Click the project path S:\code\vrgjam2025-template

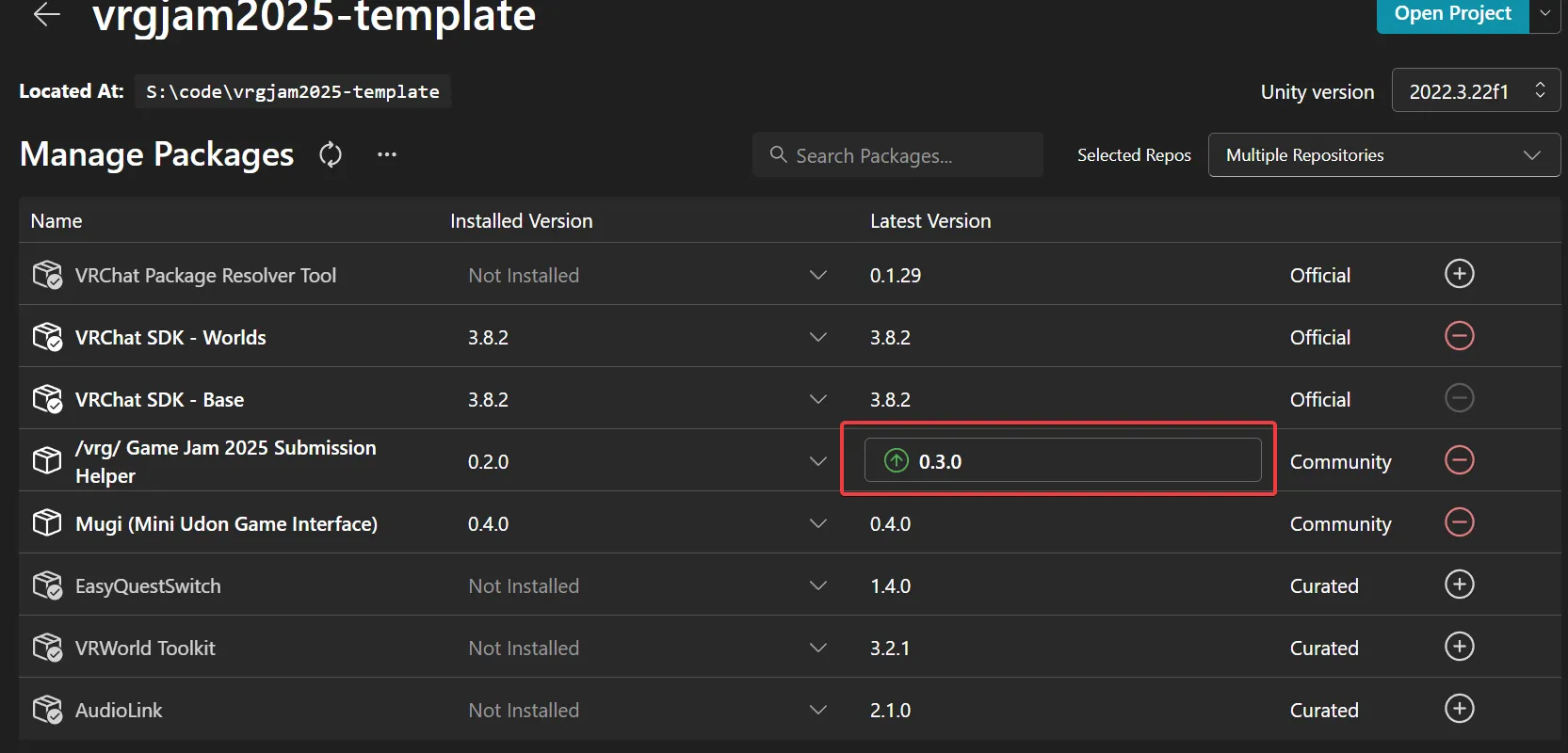[292, 91]
